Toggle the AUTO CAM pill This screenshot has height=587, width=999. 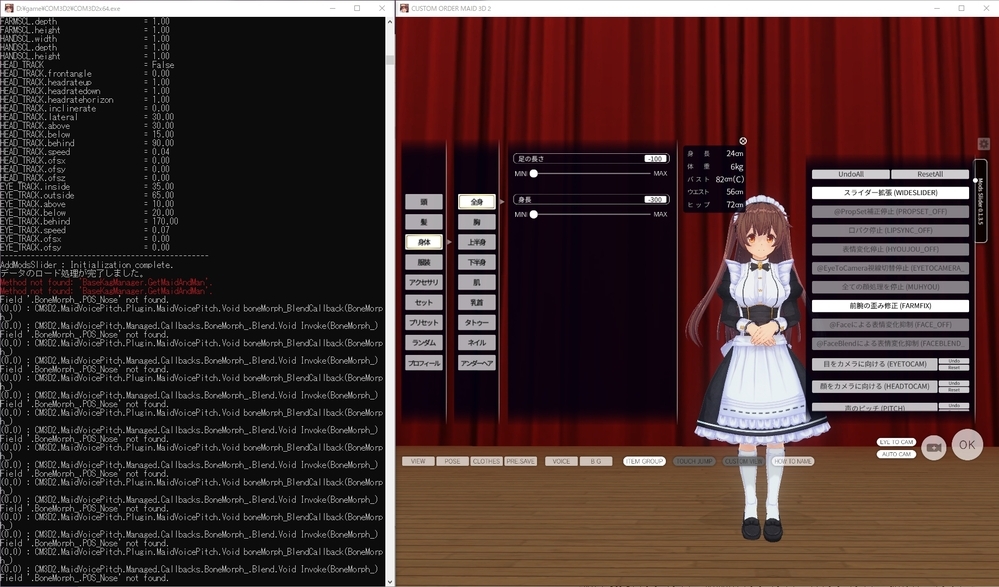pyautogui.click(x=896, y=454)
